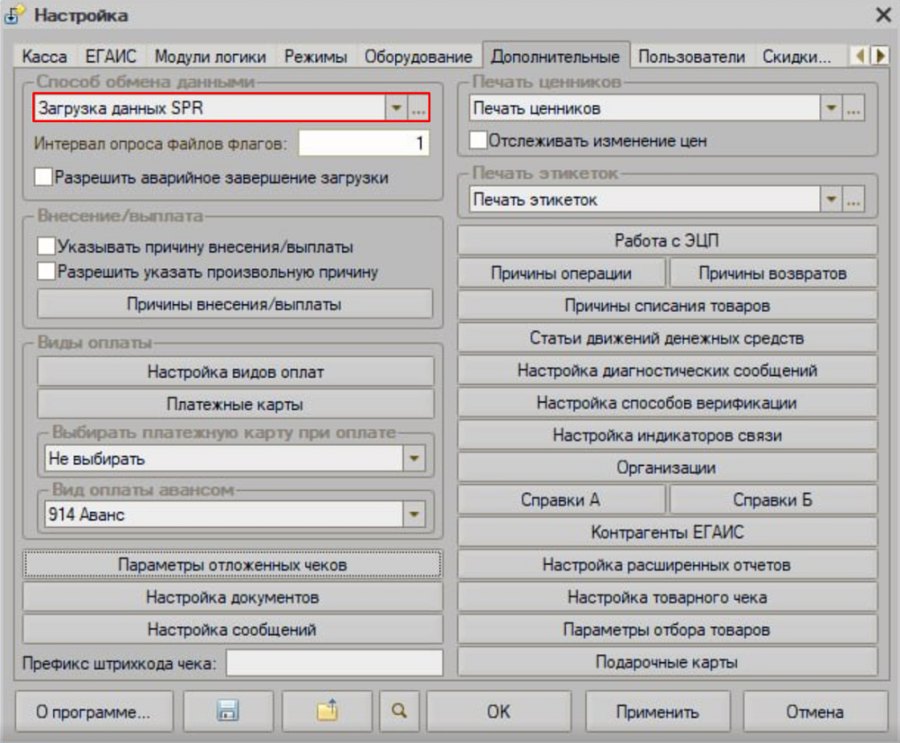Toggle Отслеживать изменение цен checkbox
The image size is (900, 743).
point(478,140)
